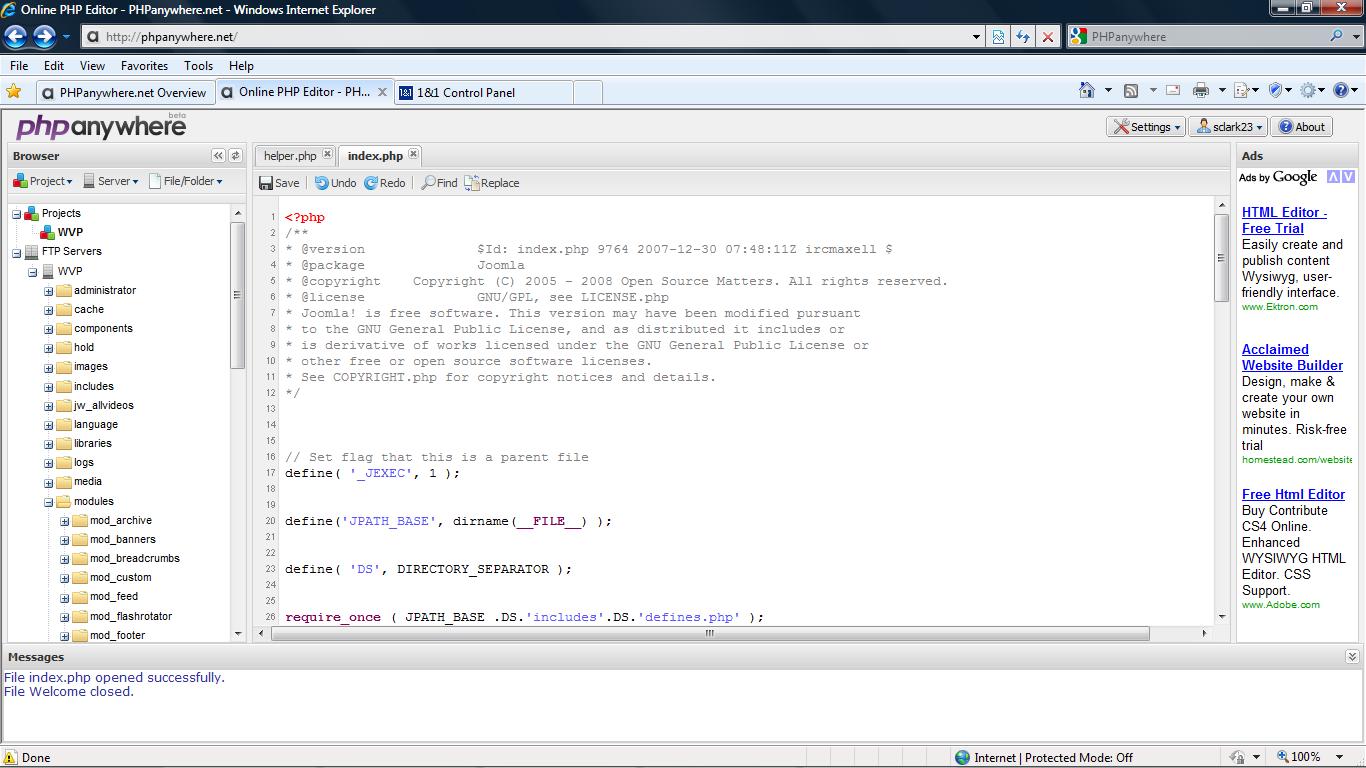Expand the mod_banners folder
The width and height of the screenshot is (1366, 768).
click(x=64, y=540)
